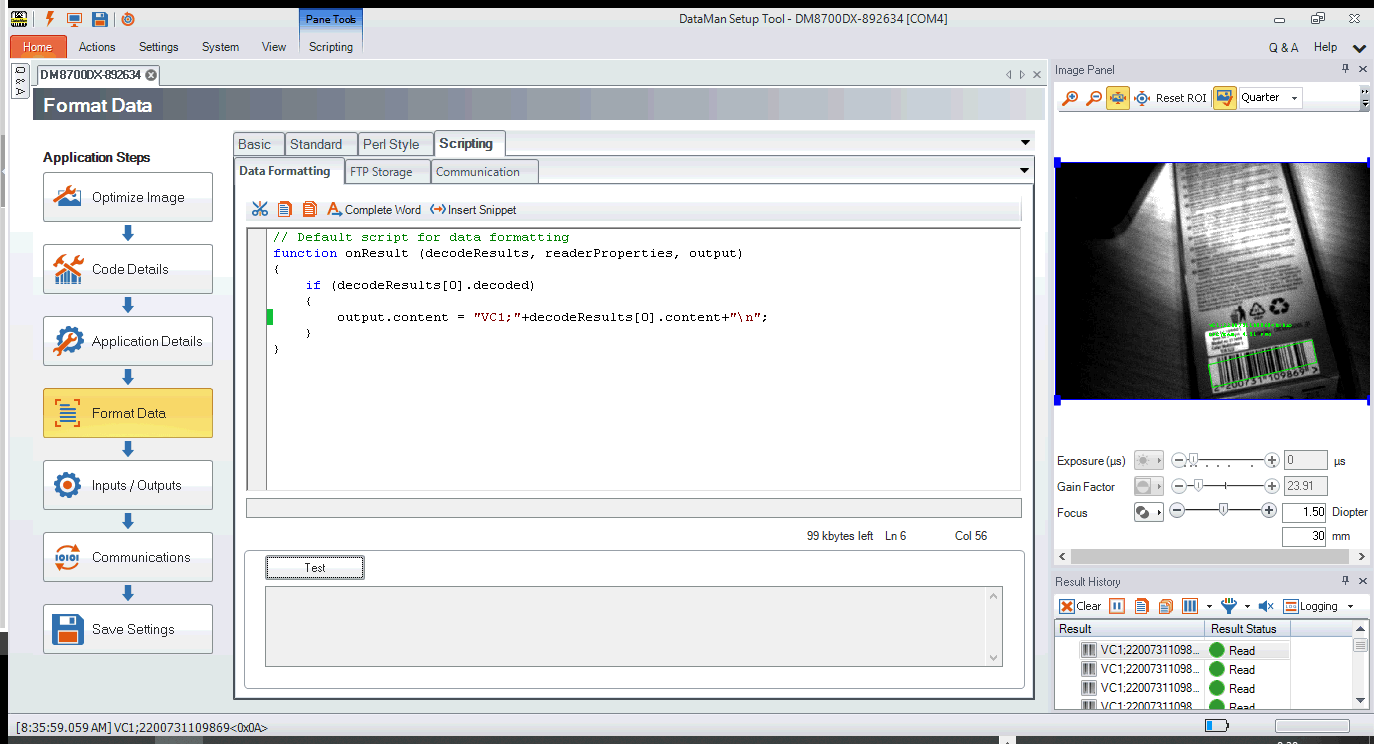Click the lightning bolt trigger icon in title bar
Screen dimensions: 1382x744
click(x=49, y=19)
